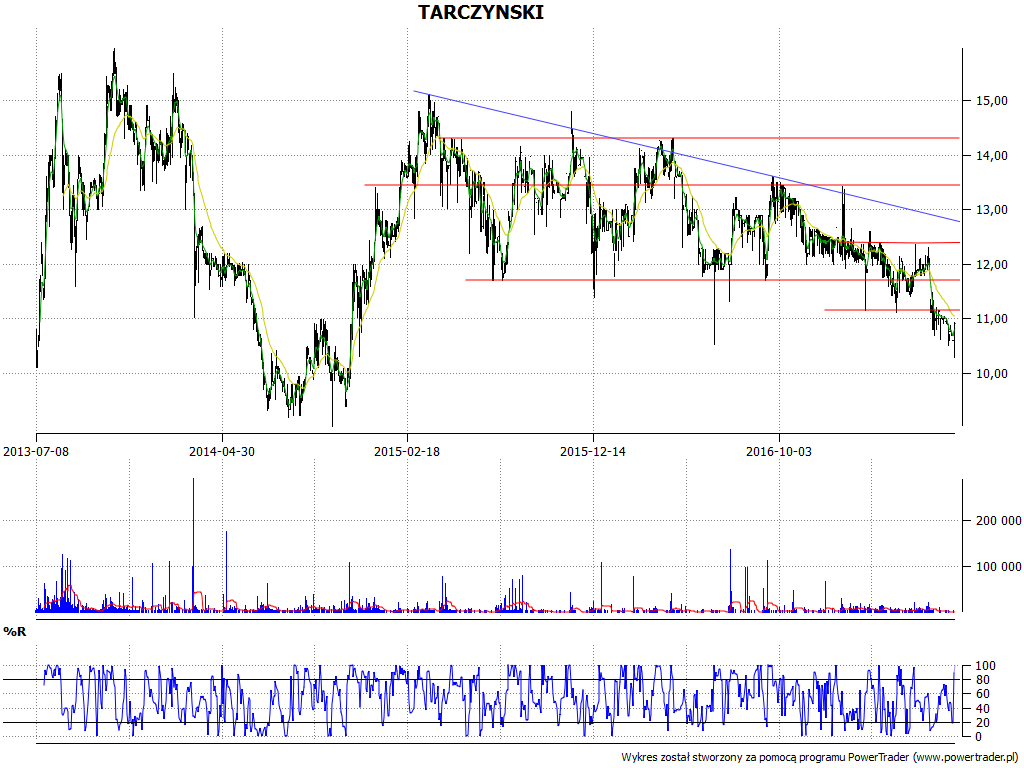
Task: Select the 200 000 volume axis label
Action: (x=999, y=520)
